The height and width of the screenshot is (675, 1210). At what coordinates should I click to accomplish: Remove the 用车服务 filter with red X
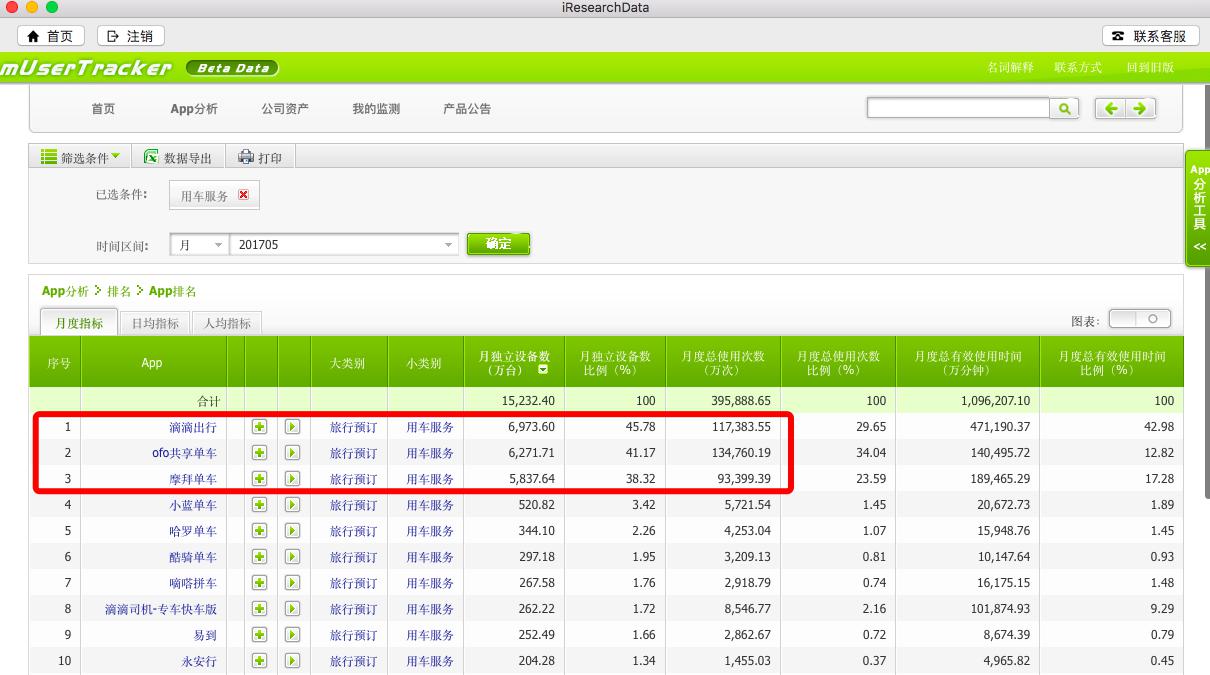click(x=243, y=195)
